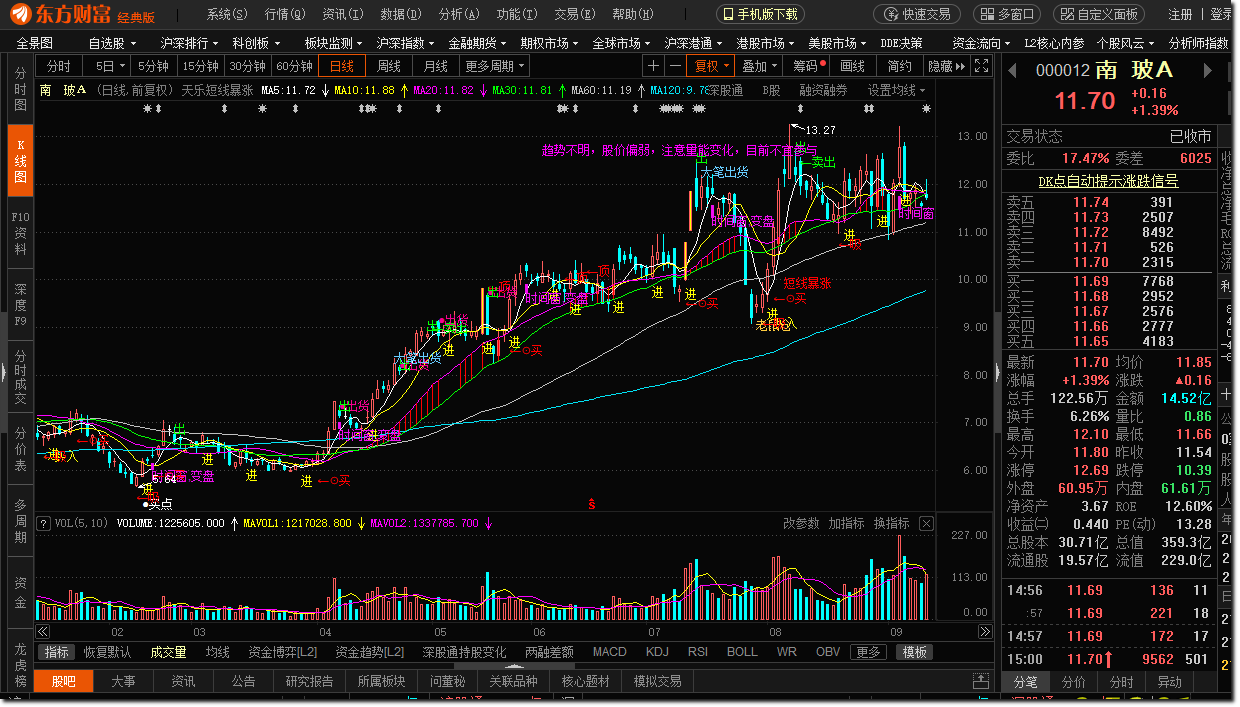
Task: Switch the chart to 月线 monthly period
Action: coord(436,66)
